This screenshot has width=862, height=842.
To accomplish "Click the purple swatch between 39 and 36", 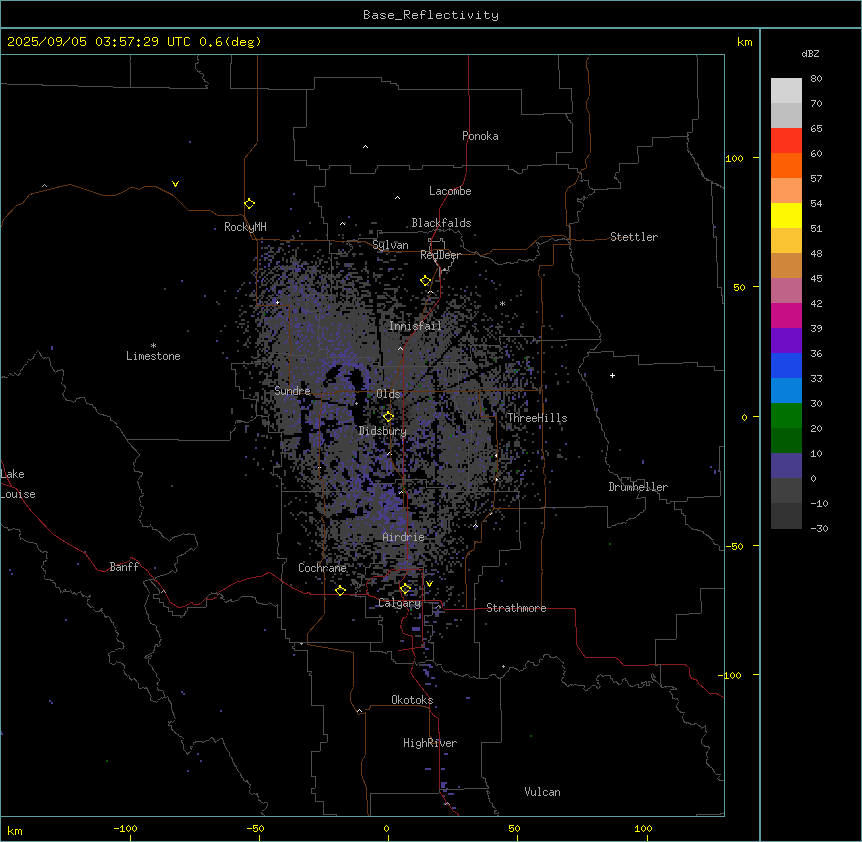I will pos(786,340).
